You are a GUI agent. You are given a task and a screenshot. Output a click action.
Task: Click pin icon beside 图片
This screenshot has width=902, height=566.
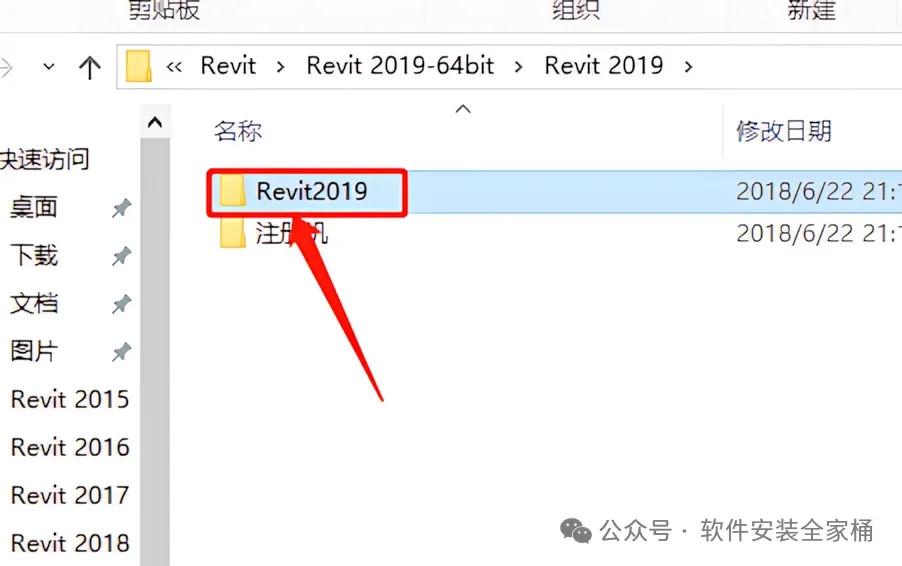121,352
